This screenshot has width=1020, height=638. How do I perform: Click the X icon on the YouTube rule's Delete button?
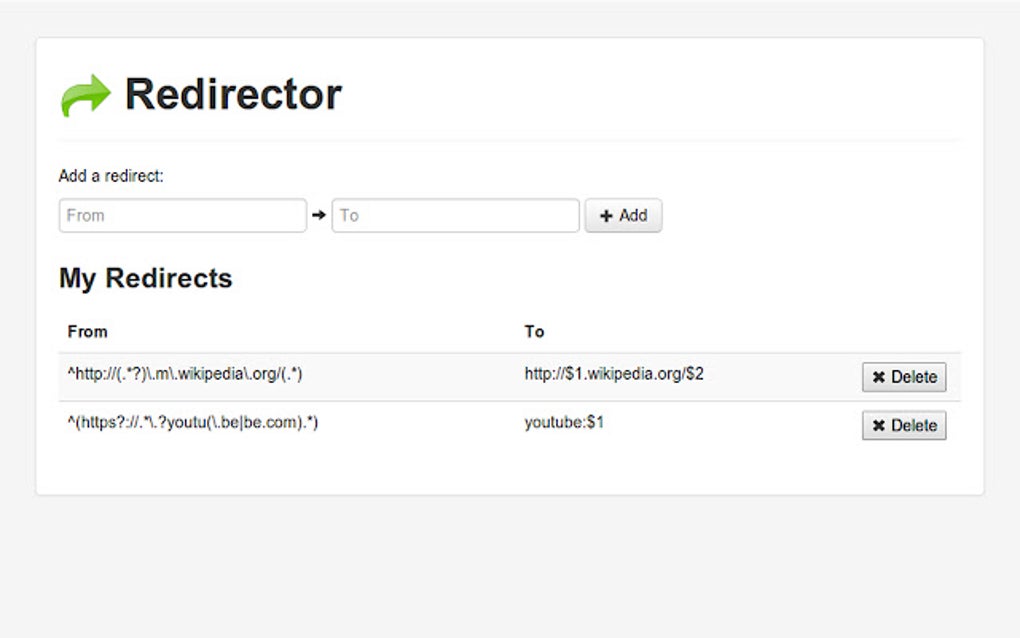(878, 425)
